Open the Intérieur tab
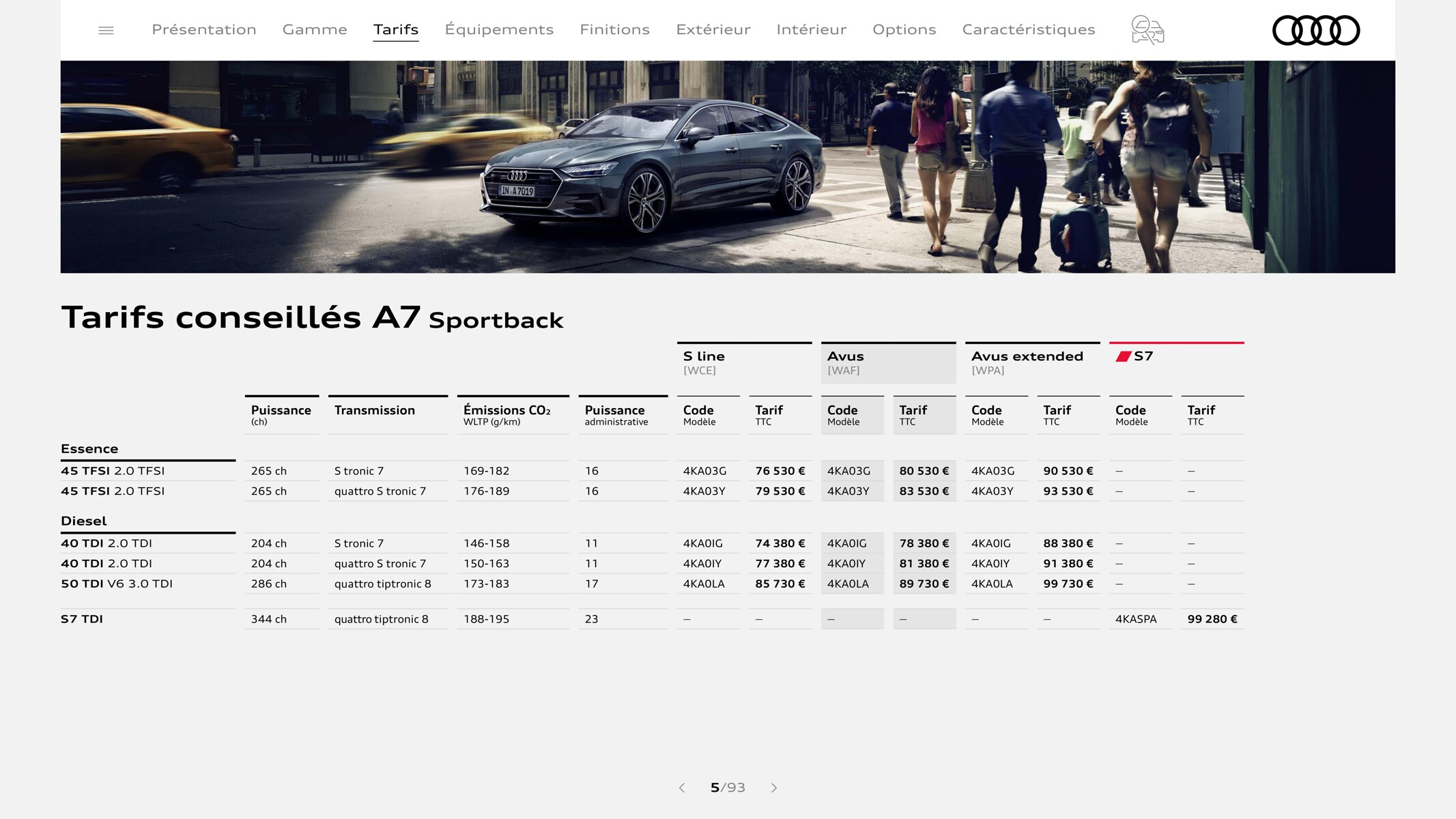Viewport: 1456px width, 819px height. (812, 29)
